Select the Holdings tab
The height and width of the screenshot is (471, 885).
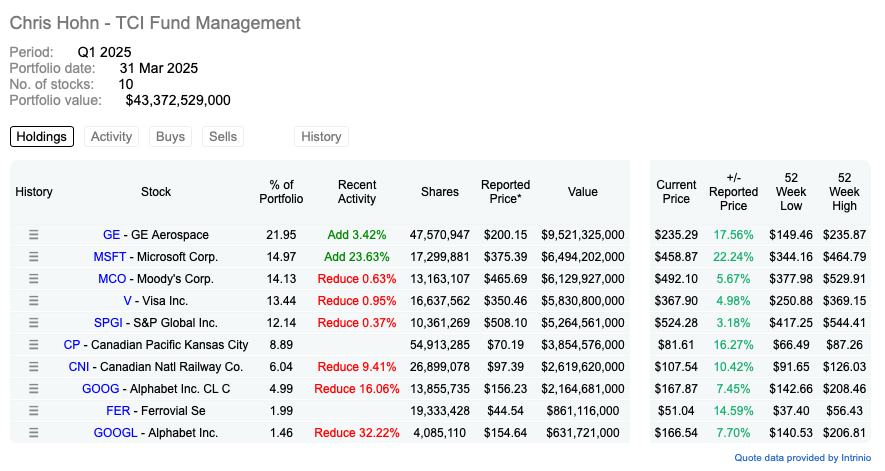tap(42, 137)
